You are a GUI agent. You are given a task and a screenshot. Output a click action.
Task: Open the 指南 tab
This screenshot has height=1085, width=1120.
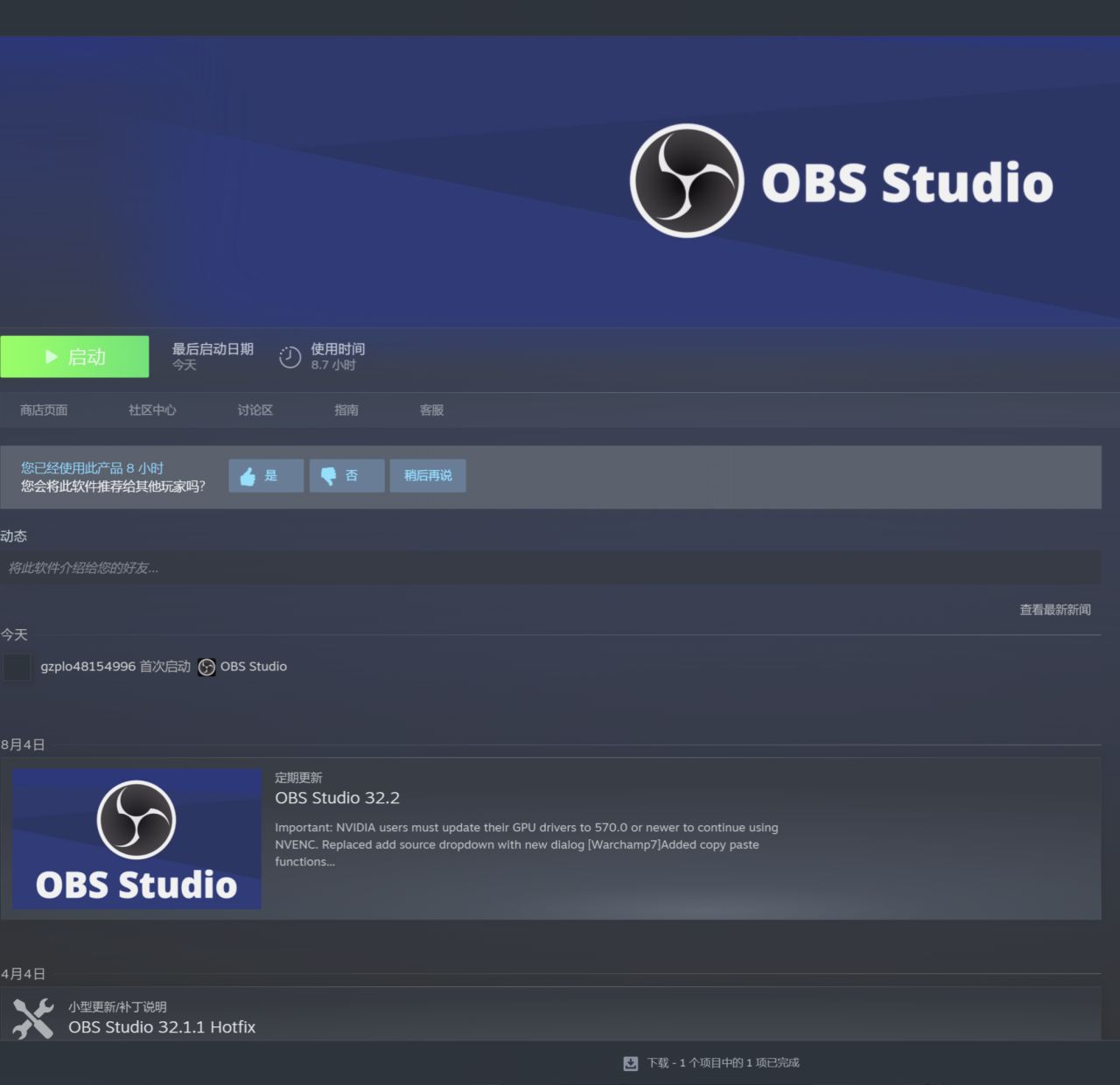coord(346,410)
